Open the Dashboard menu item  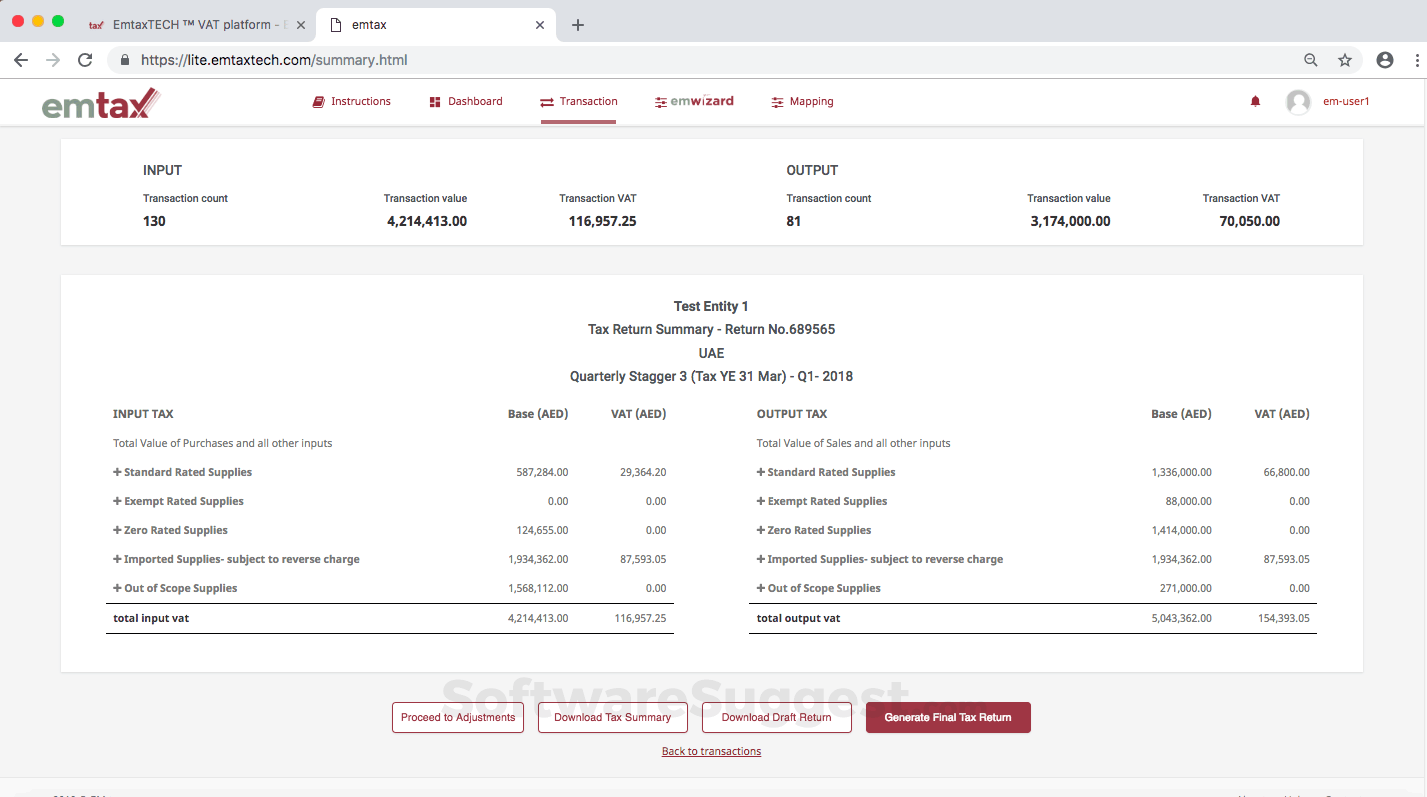tap(466, 101)
